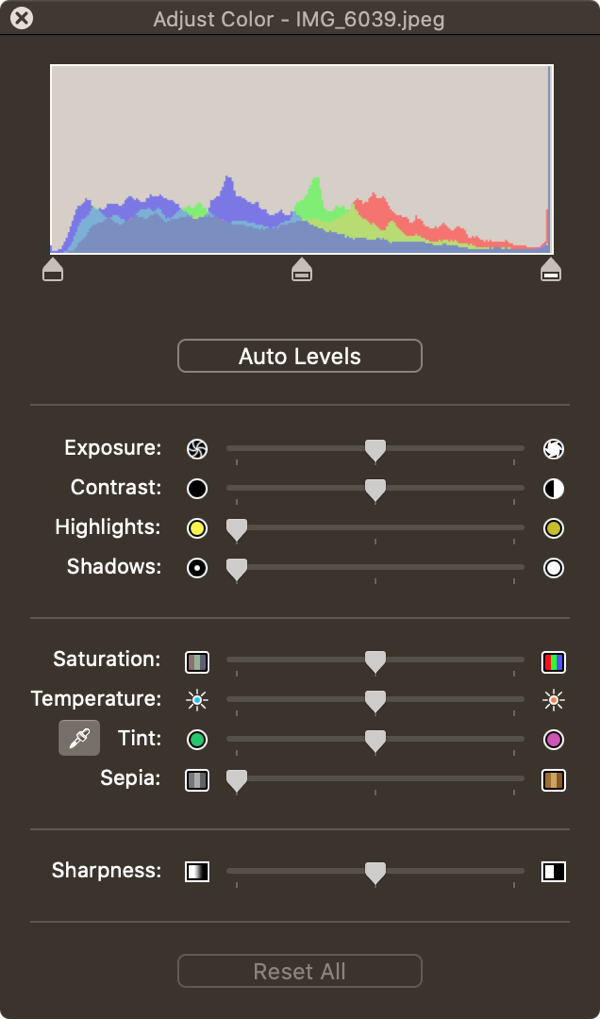Click the Highlights slider thumb
The image size is (600, 1019).
[237, 530]
